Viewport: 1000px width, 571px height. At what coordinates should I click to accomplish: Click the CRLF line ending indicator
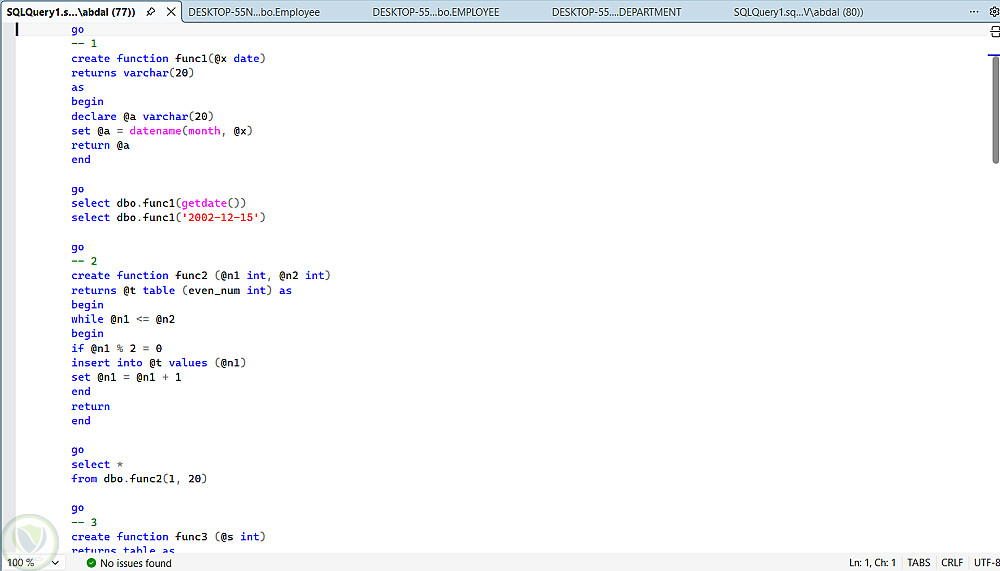point(952,563)
